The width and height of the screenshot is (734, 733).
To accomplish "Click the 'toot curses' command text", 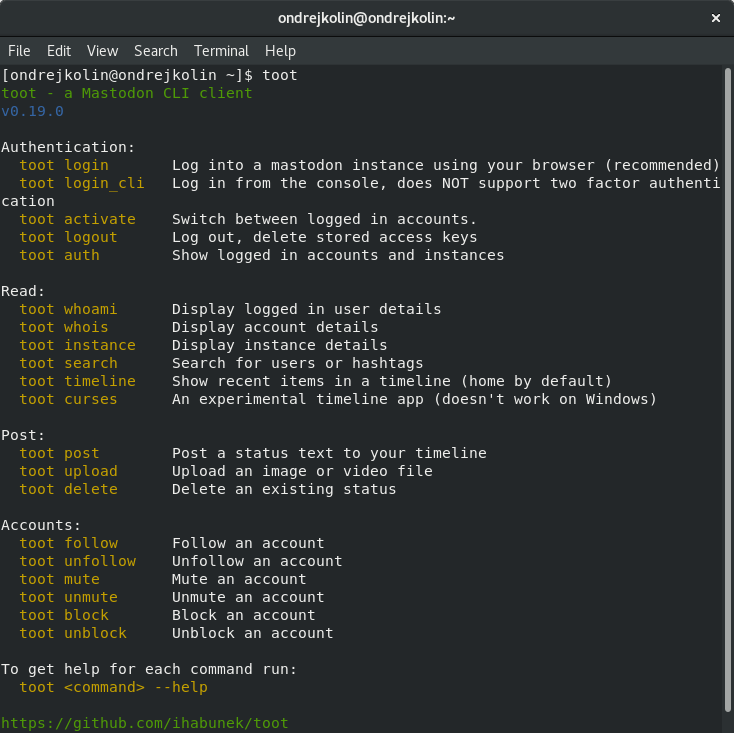I will click(x=68, y=399).
